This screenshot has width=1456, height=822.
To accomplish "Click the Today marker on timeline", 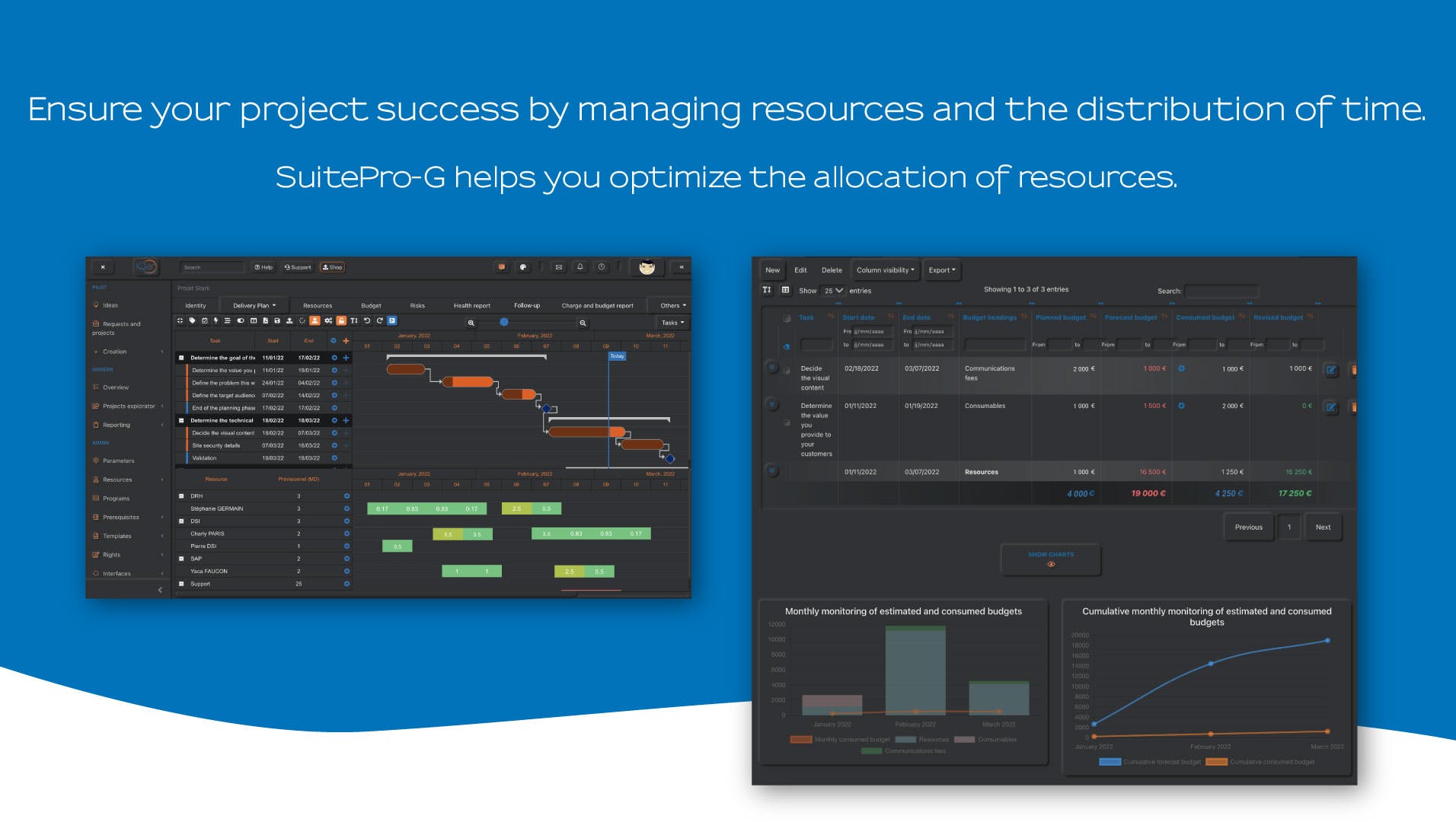I will tap(617, 356).
